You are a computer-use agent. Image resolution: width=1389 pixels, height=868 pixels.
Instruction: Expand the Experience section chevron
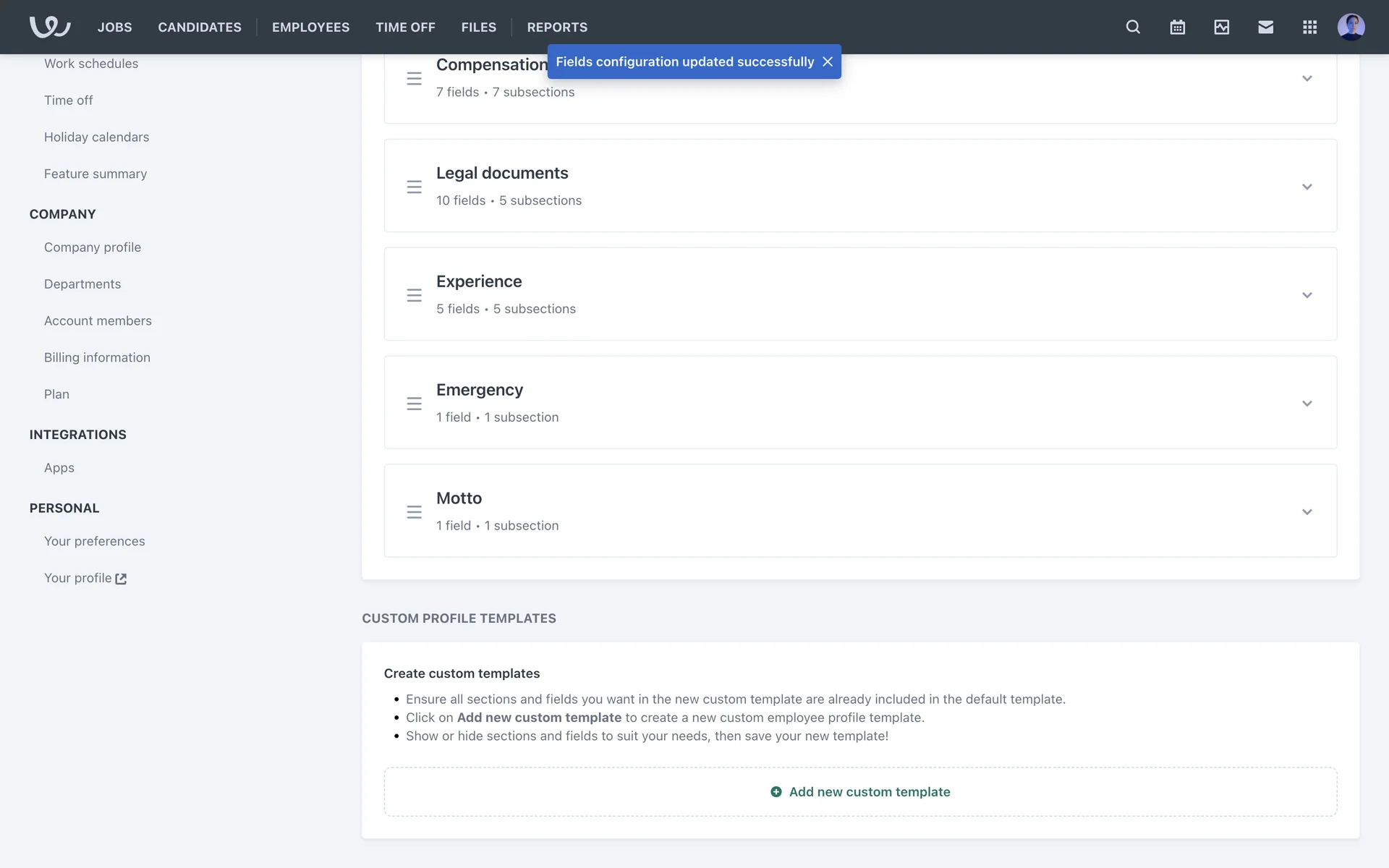(x=1307, y=295)
